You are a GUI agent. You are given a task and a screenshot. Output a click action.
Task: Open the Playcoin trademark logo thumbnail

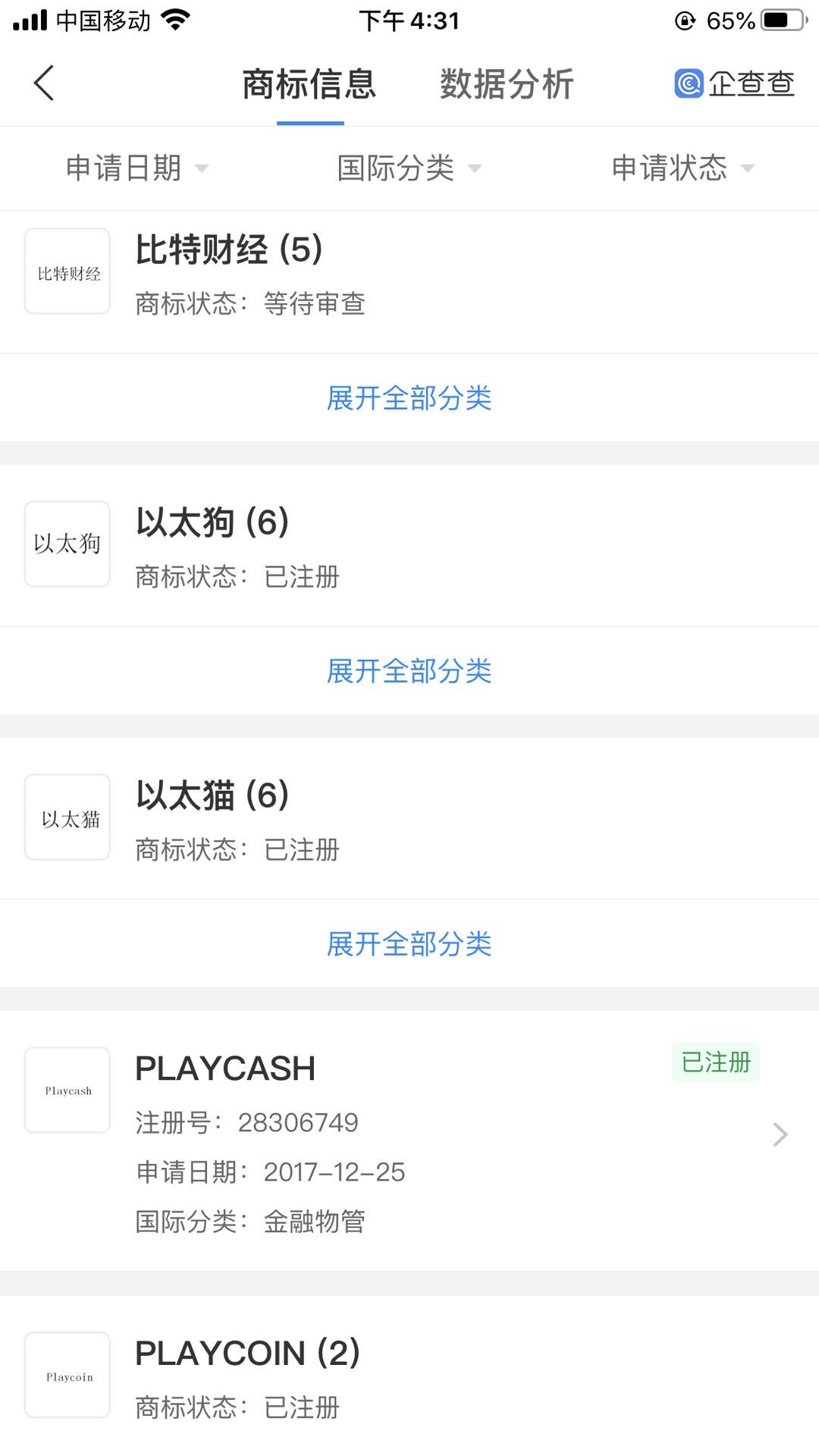(x=67, y=1376)
